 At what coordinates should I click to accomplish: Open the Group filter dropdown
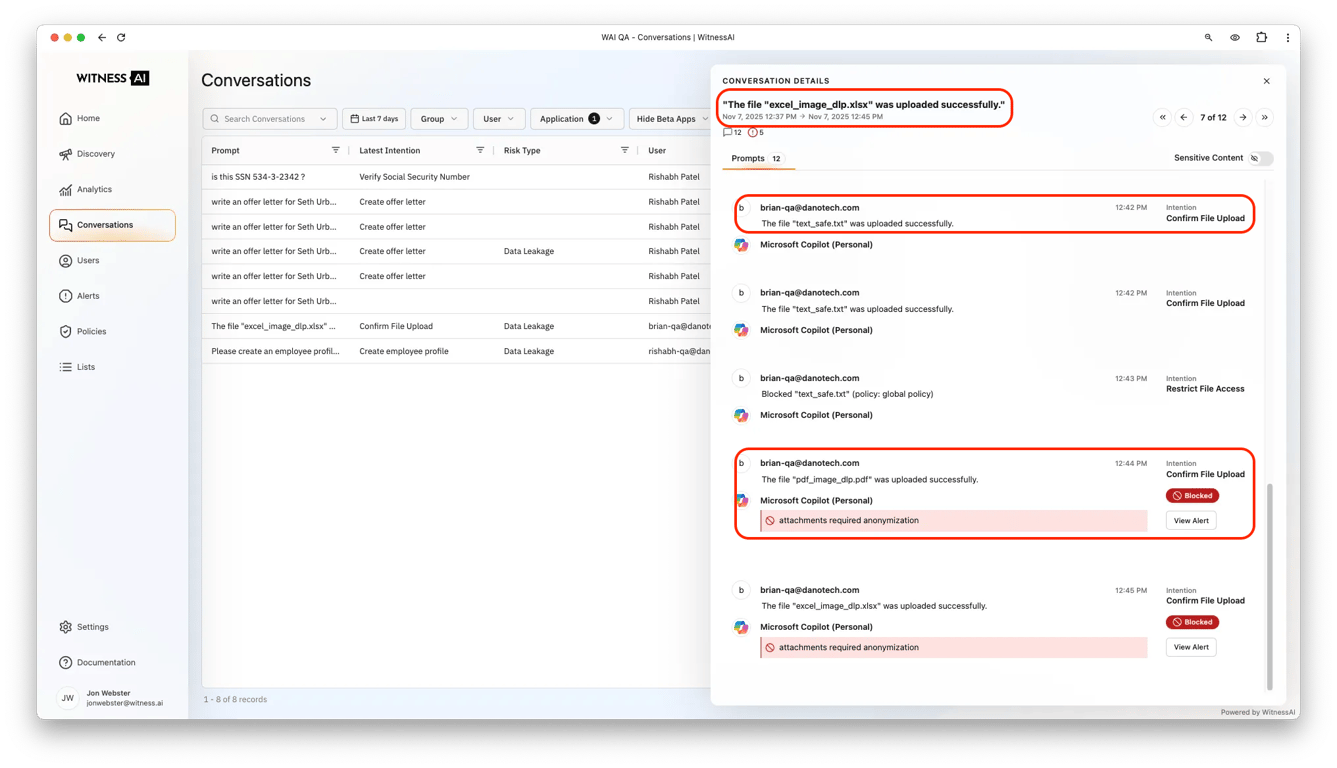point(439,119)
